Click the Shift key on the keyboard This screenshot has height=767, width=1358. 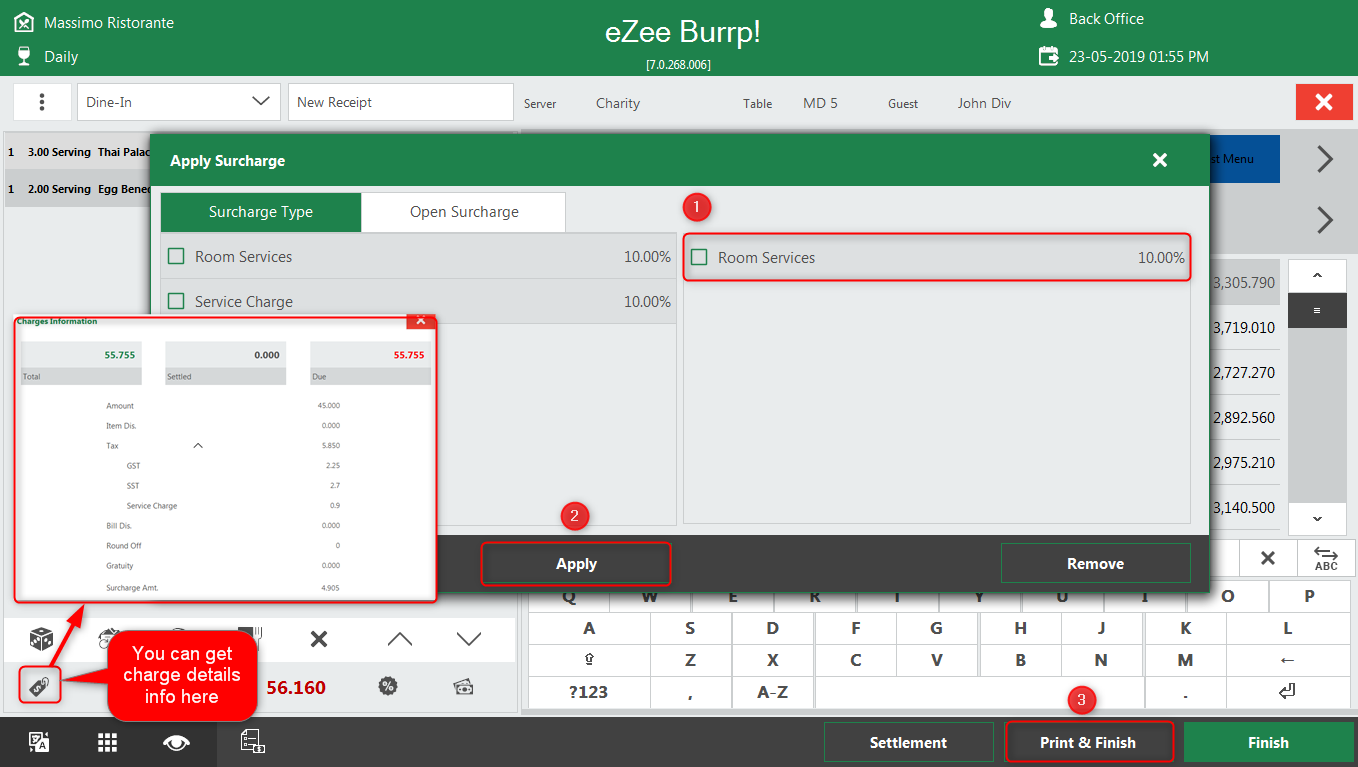589,660
